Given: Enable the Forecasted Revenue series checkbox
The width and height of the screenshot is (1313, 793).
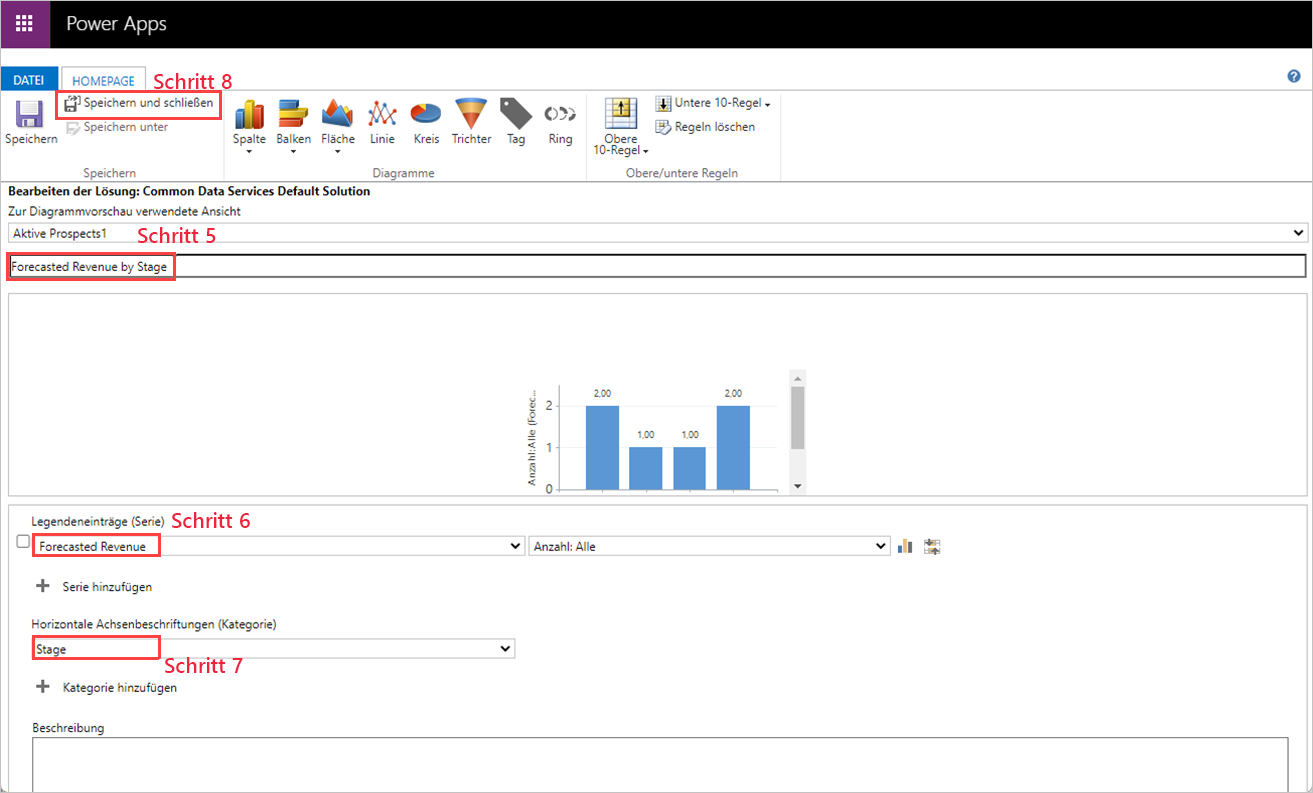Looking at the screenshot, I should coord(22,541).
